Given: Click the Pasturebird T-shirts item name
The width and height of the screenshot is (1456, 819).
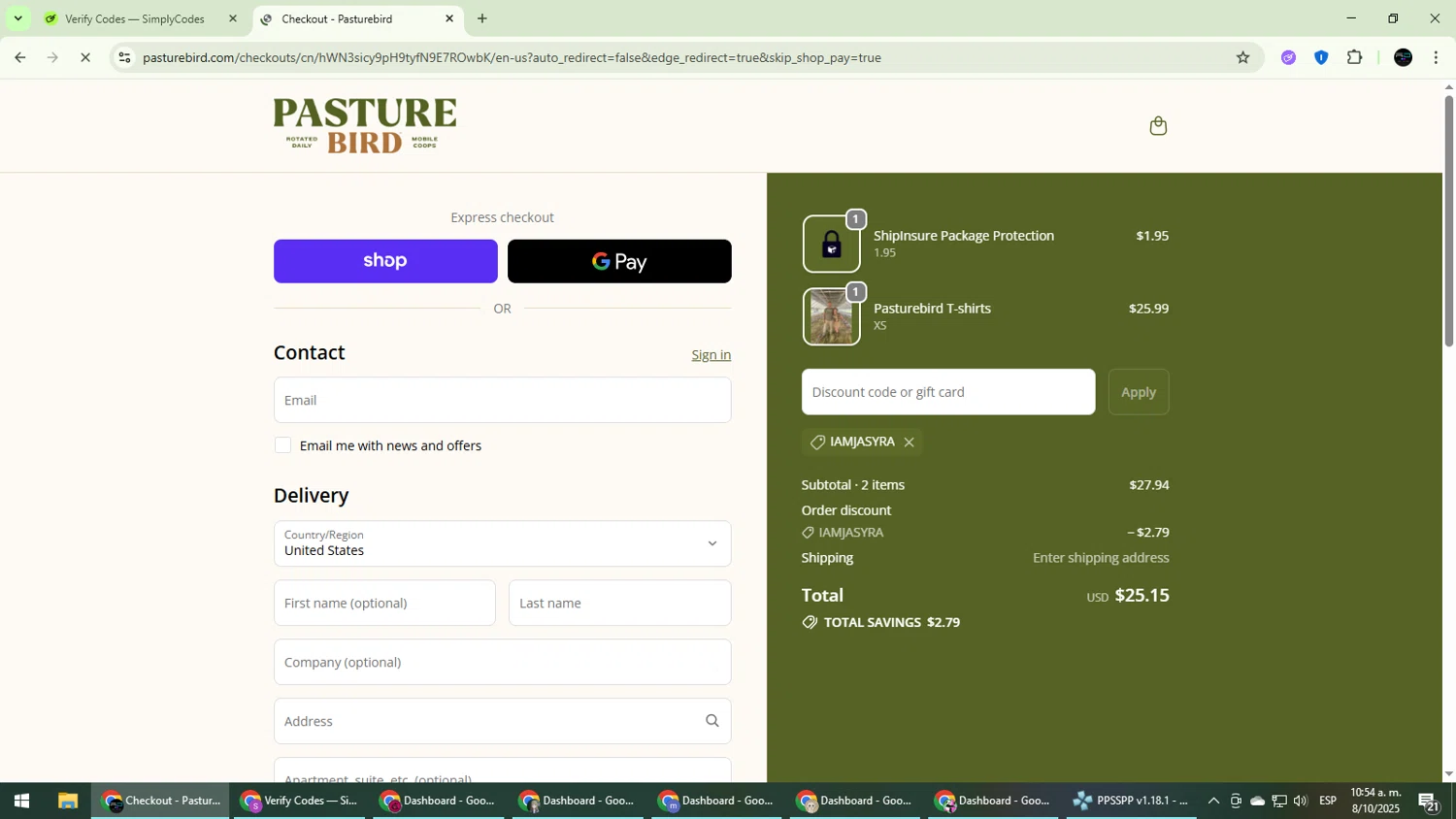Looking at the screenshot, I should [x=932, y=309].
